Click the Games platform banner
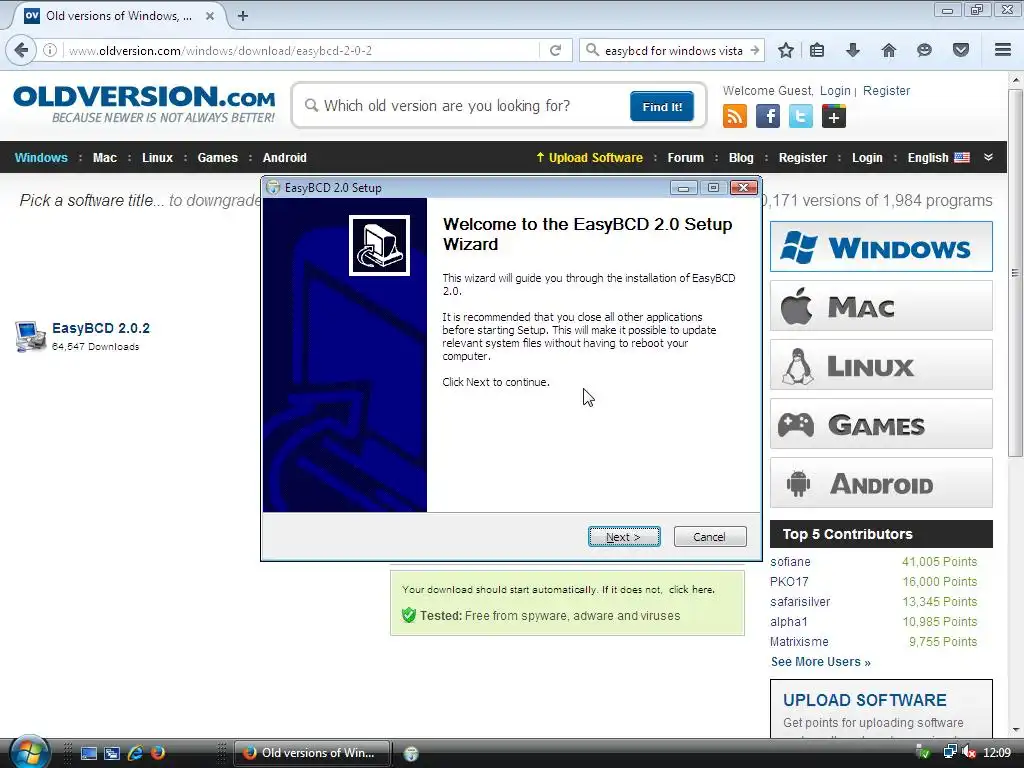 click(x=881, y=424)
